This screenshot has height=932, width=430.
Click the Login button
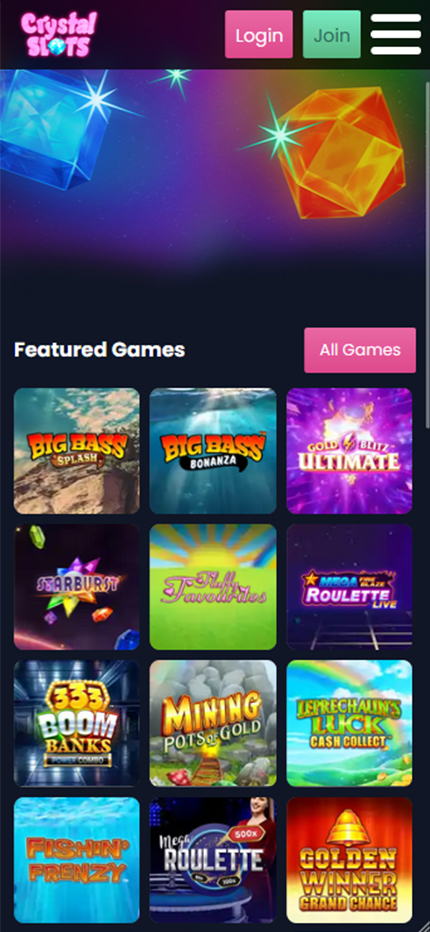259,34
